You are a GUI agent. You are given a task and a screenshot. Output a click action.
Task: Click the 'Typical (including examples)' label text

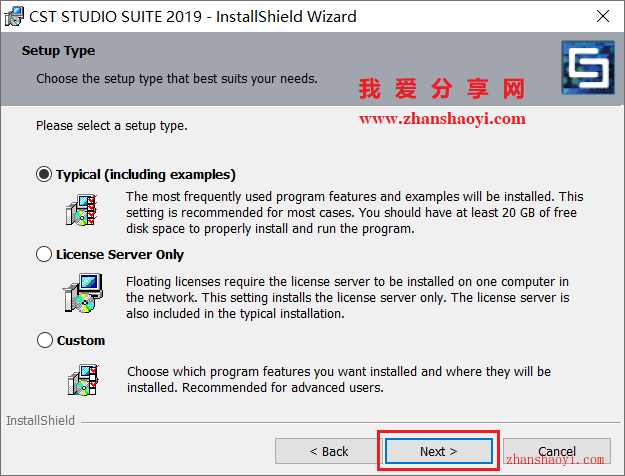[146, 175]
